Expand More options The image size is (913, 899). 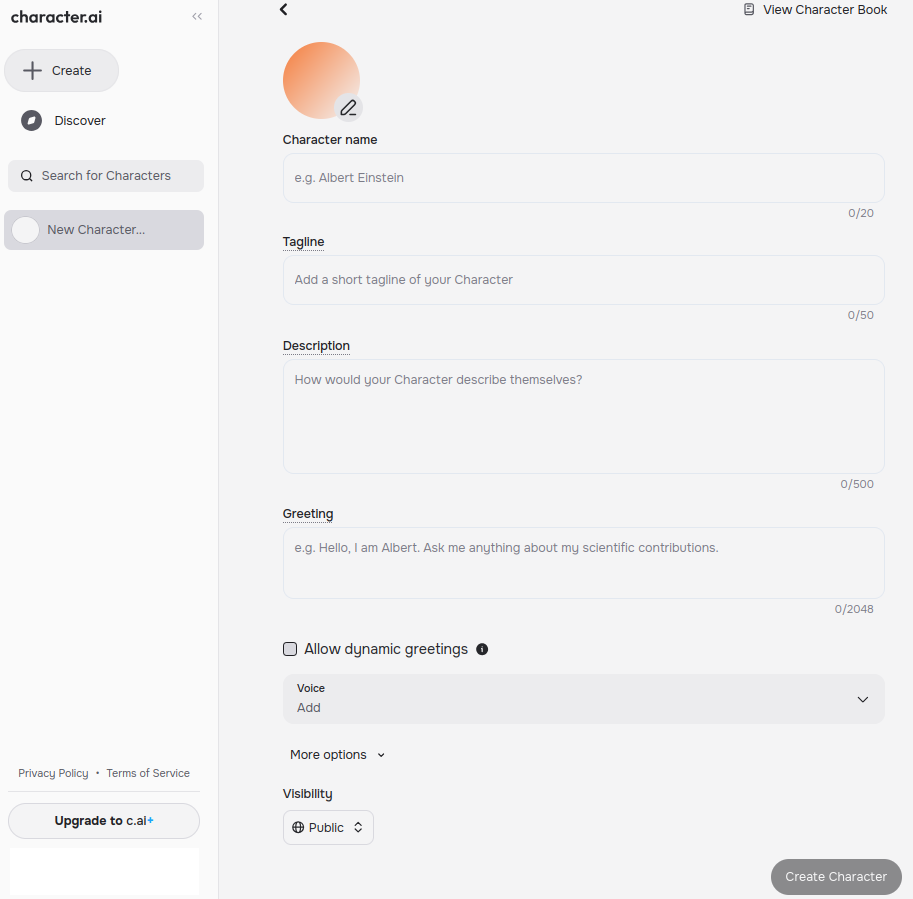coord(337,755)
